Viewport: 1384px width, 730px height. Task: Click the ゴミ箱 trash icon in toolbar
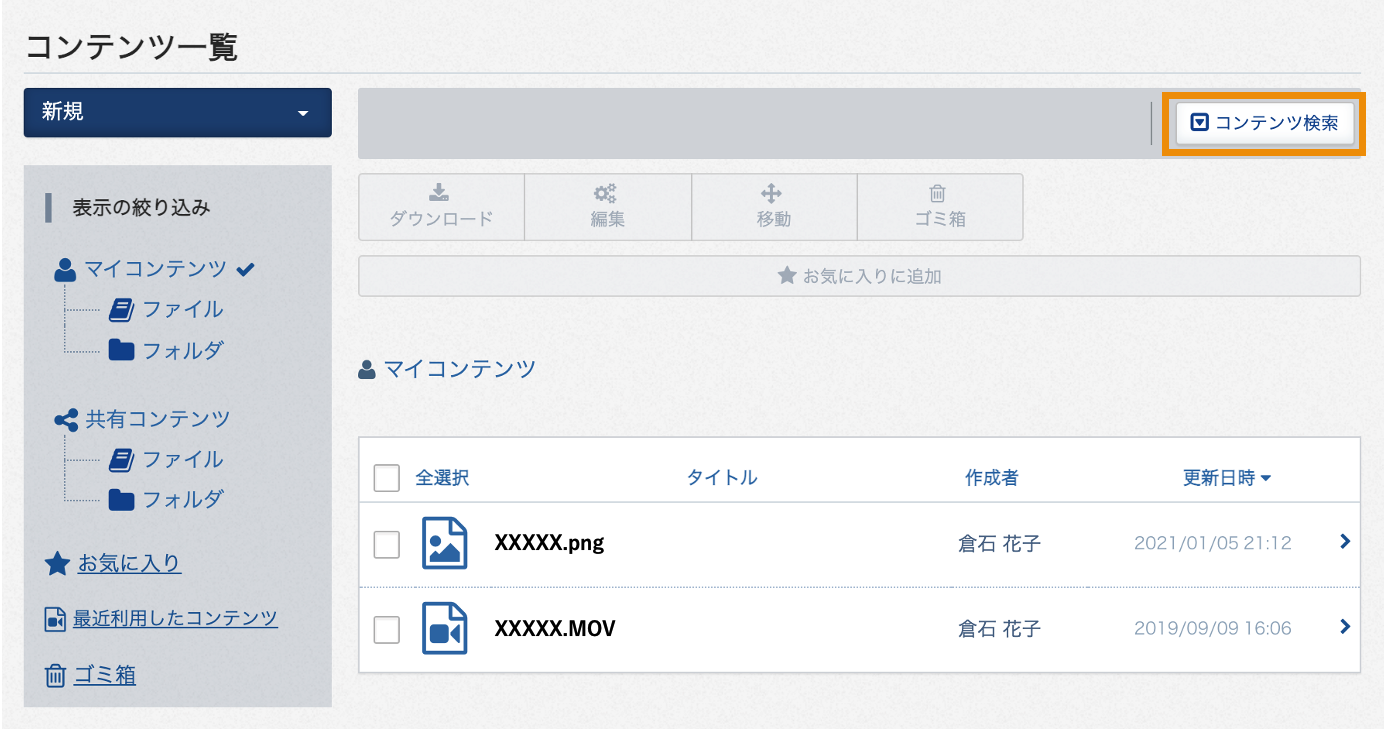(x=938, y=193)
